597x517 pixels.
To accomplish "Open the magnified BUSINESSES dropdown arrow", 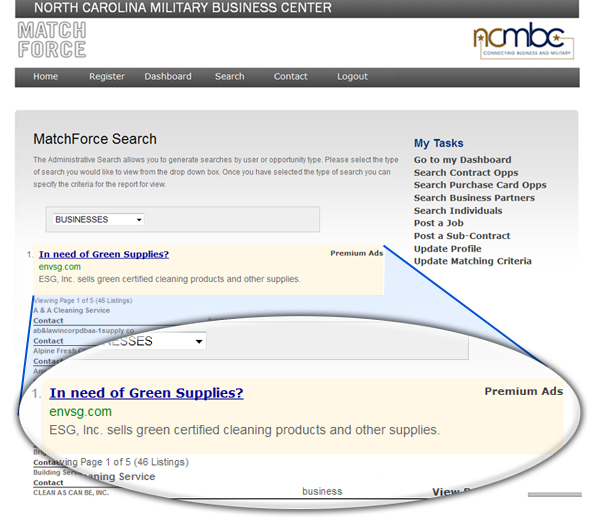I will click(199, 341).
